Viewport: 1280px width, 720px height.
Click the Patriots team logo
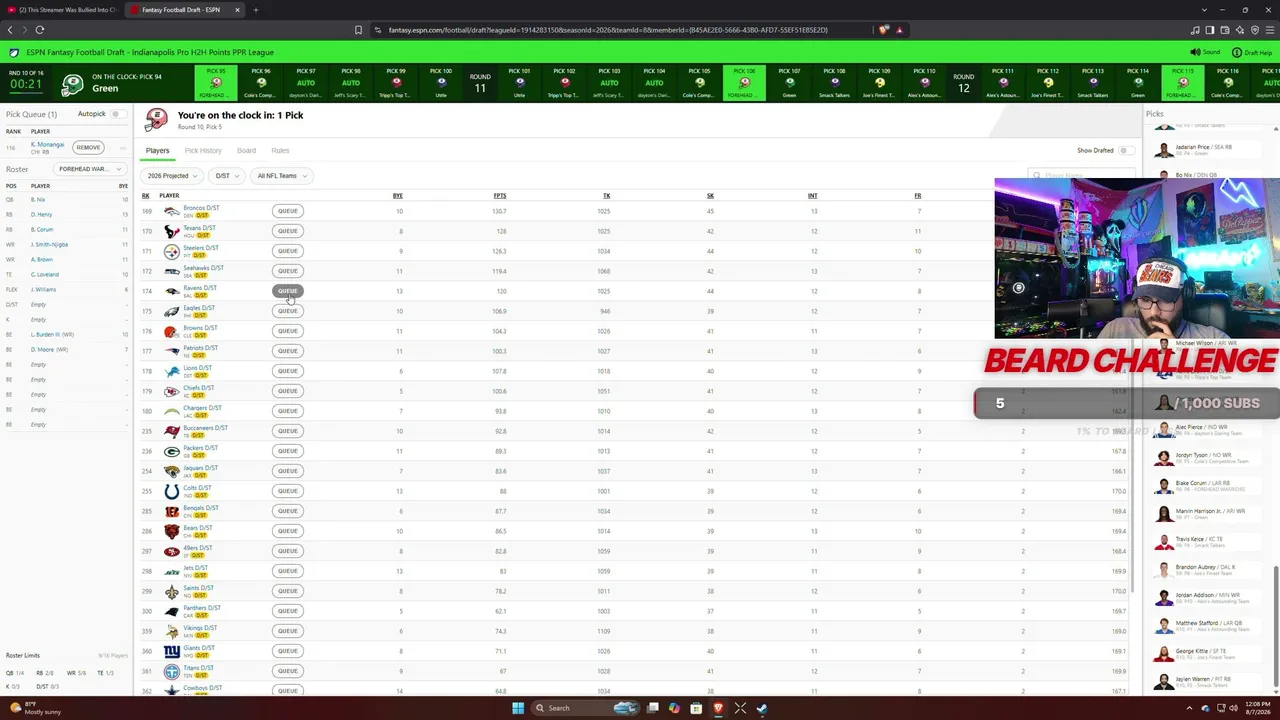pos(172,351)
